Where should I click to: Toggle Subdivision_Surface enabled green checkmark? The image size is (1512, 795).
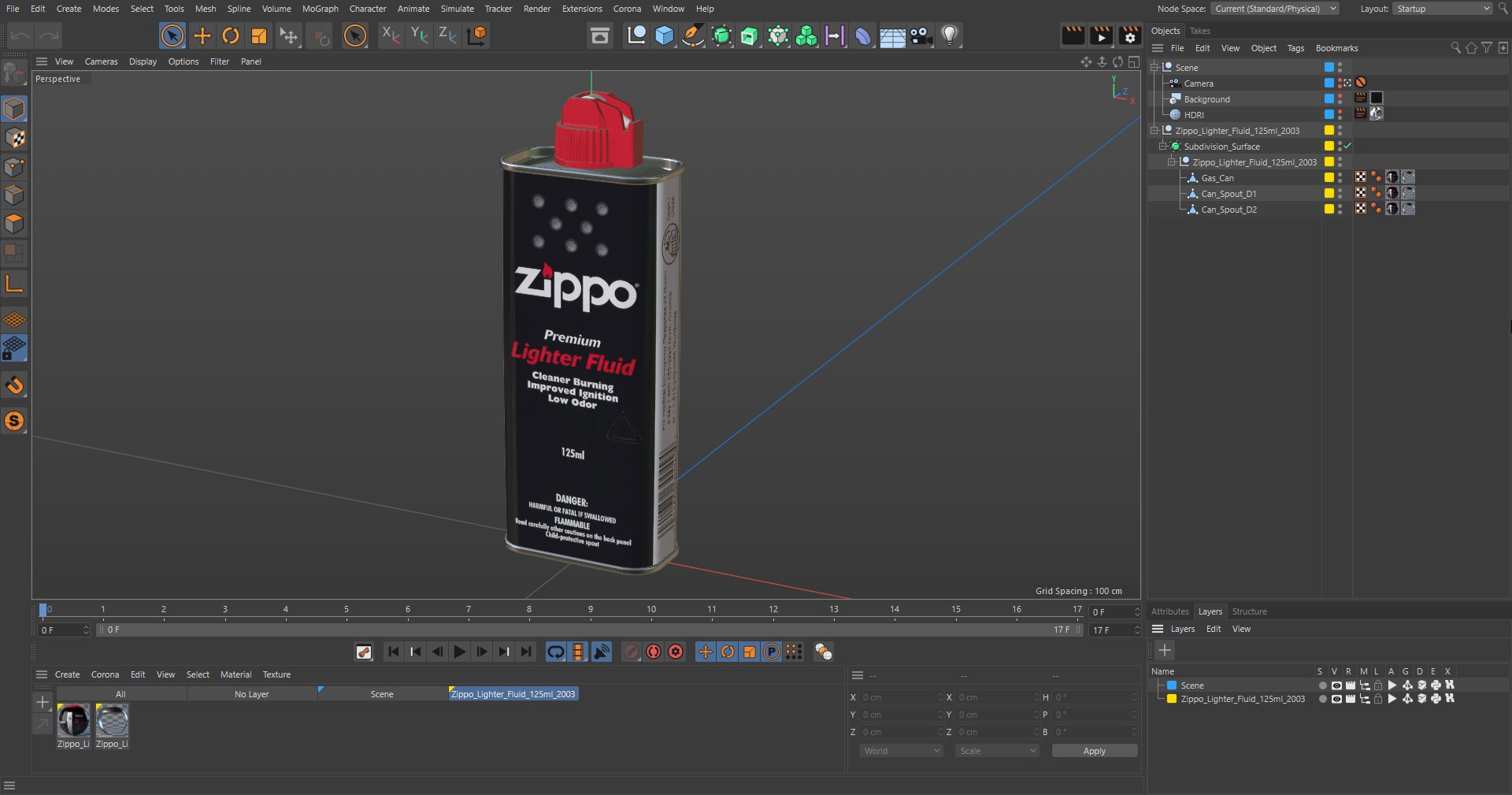pos(1348,146)
